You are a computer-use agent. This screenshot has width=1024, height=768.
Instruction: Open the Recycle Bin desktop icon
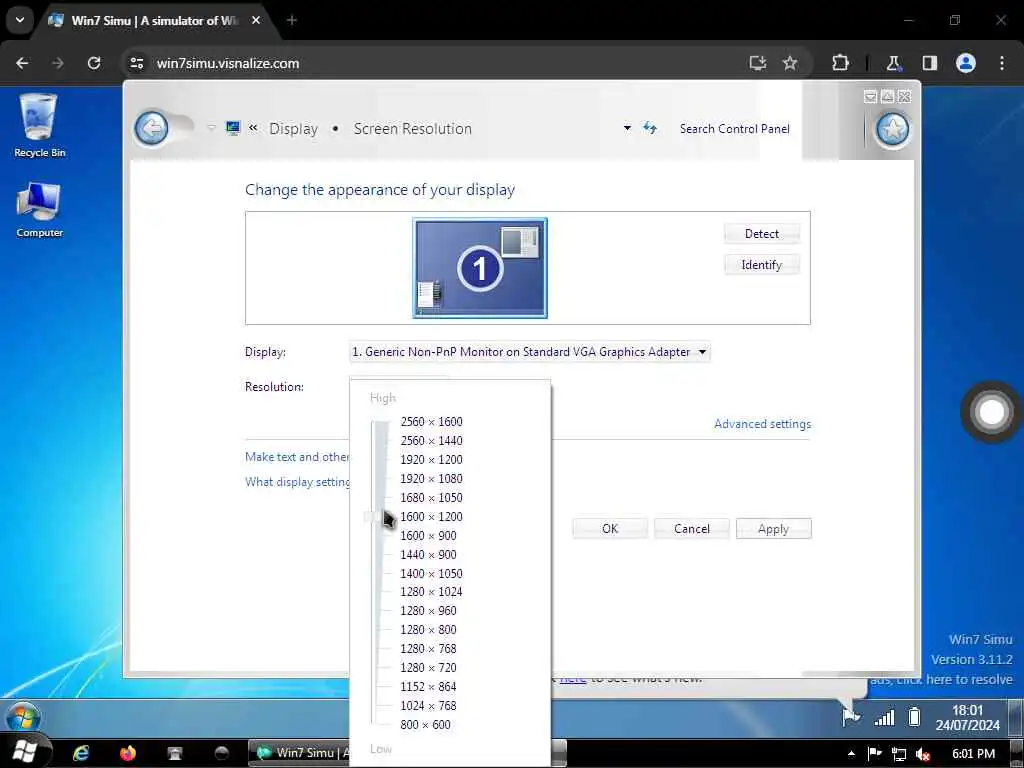[x=39, y=125]
